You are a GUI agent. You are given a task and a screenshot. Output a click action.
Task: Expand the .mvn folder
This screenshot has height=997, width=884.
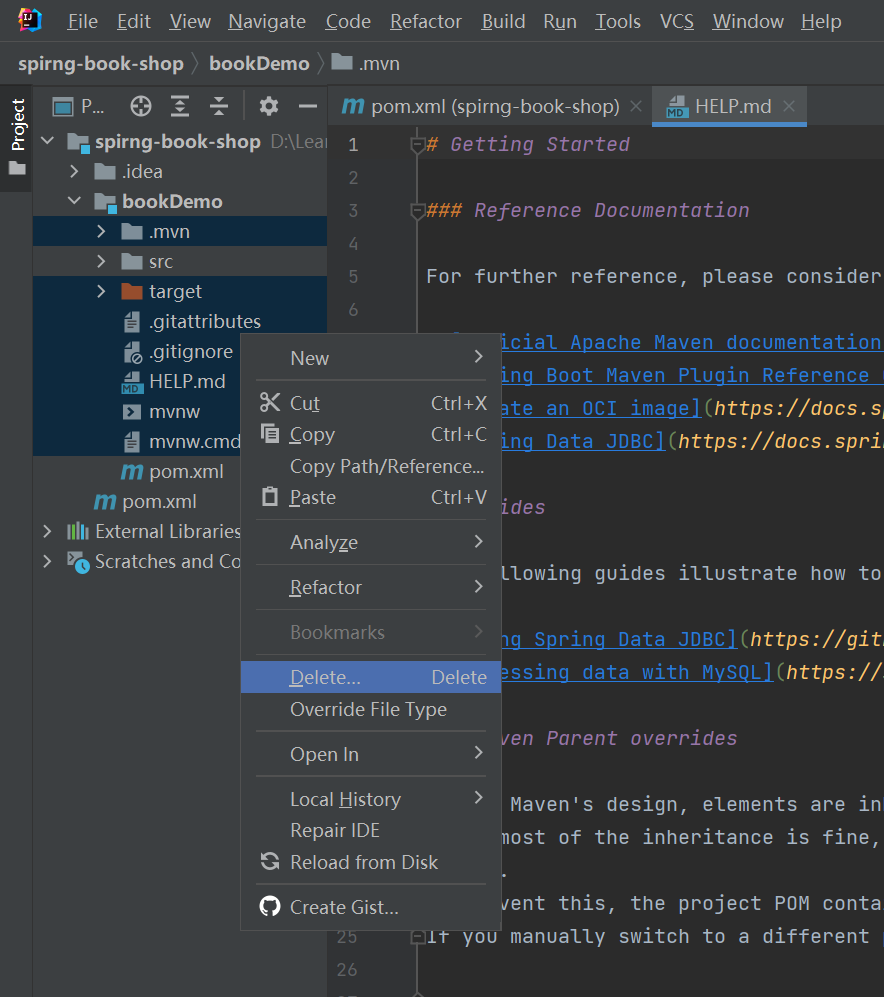(101, 231)
